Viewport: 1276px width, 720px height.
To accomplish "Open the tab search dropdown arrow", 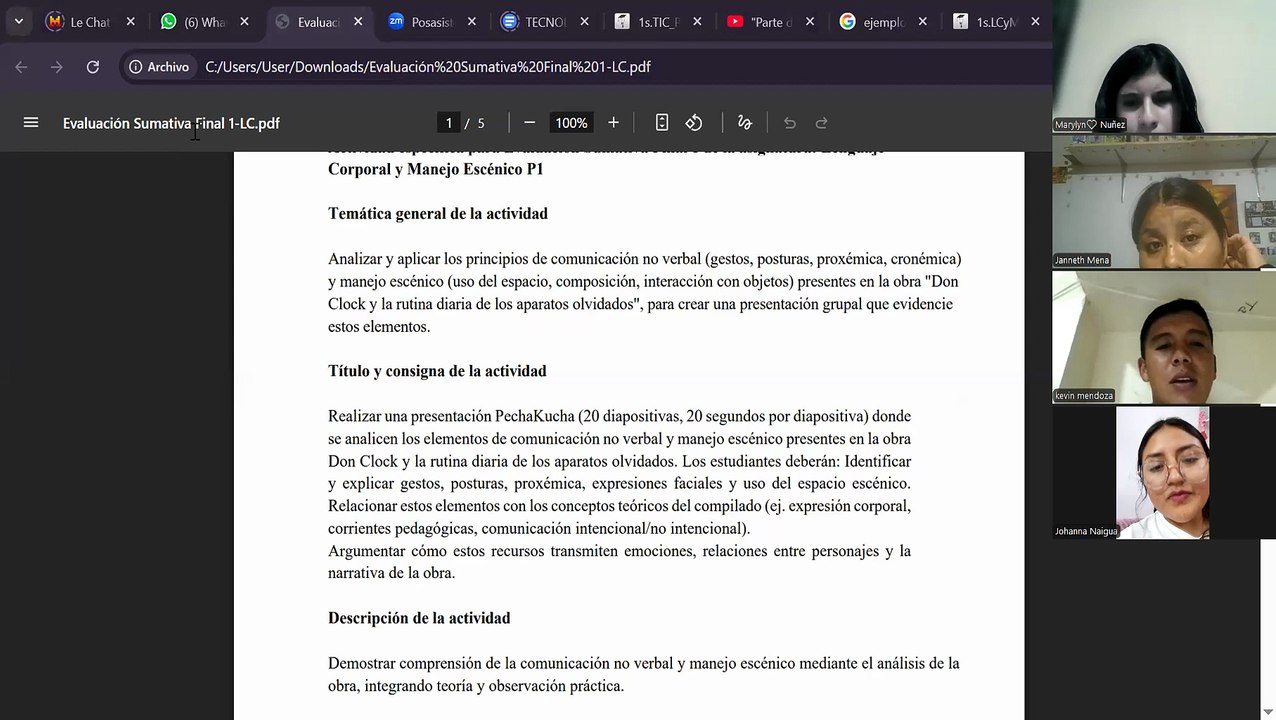I will pyautogui.click(x=18, y=21).
